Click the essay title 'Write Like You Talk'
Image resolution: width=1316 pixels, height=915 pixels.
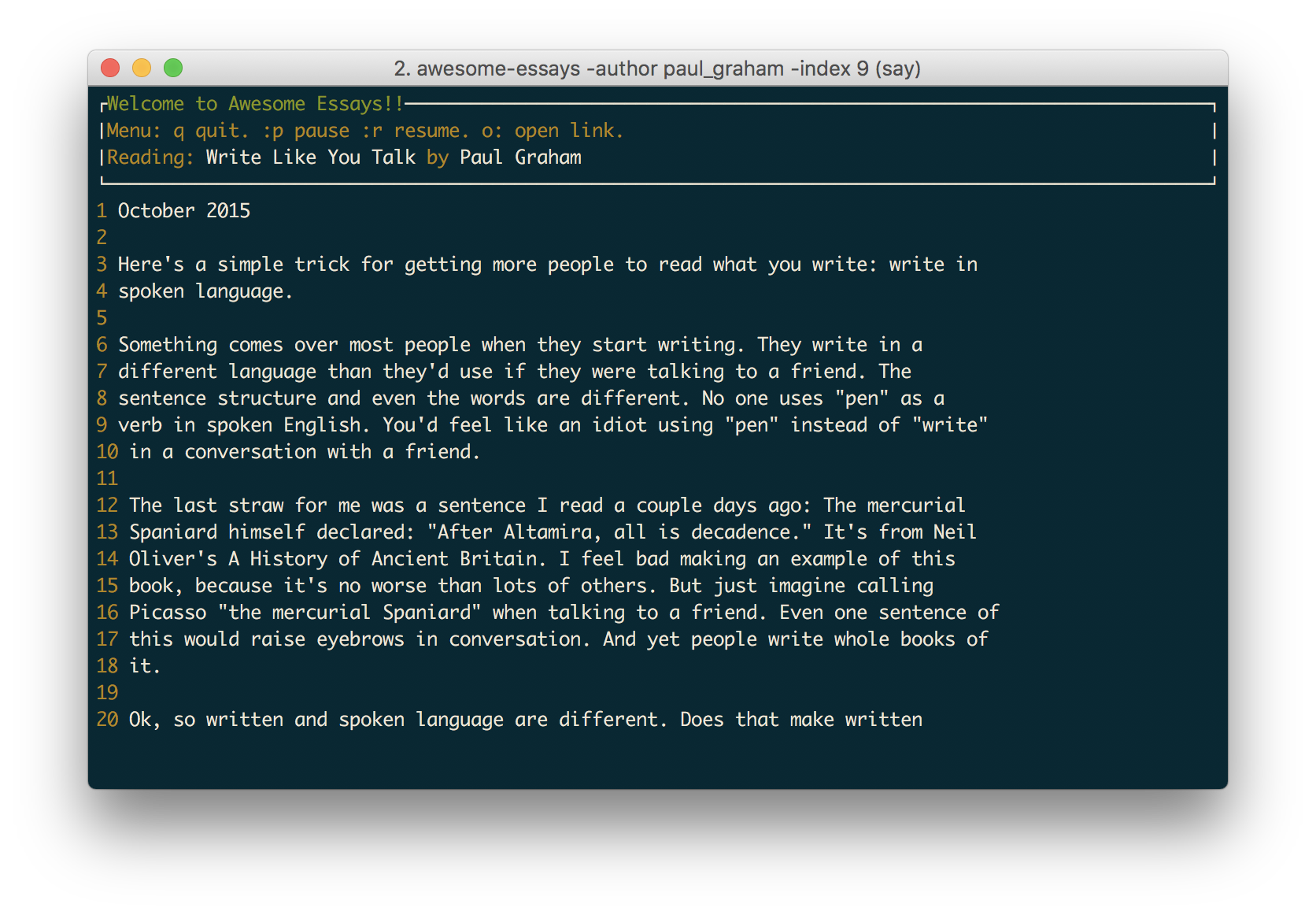tap(310, 157)
